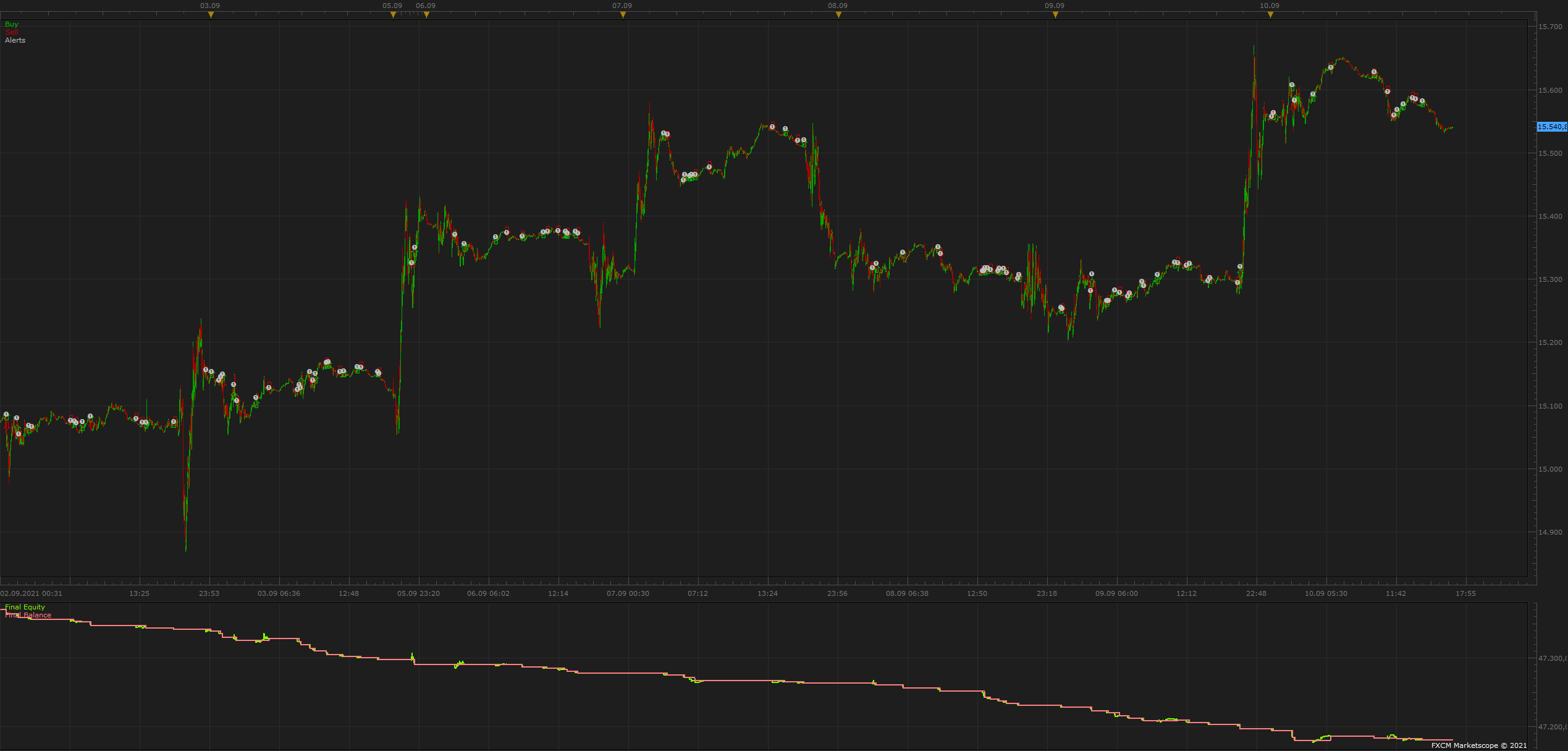Viewport: 1568px width, 751px height.
Task: Click the 03.09 day marker triangle
Action: click(x=211, y=15)
